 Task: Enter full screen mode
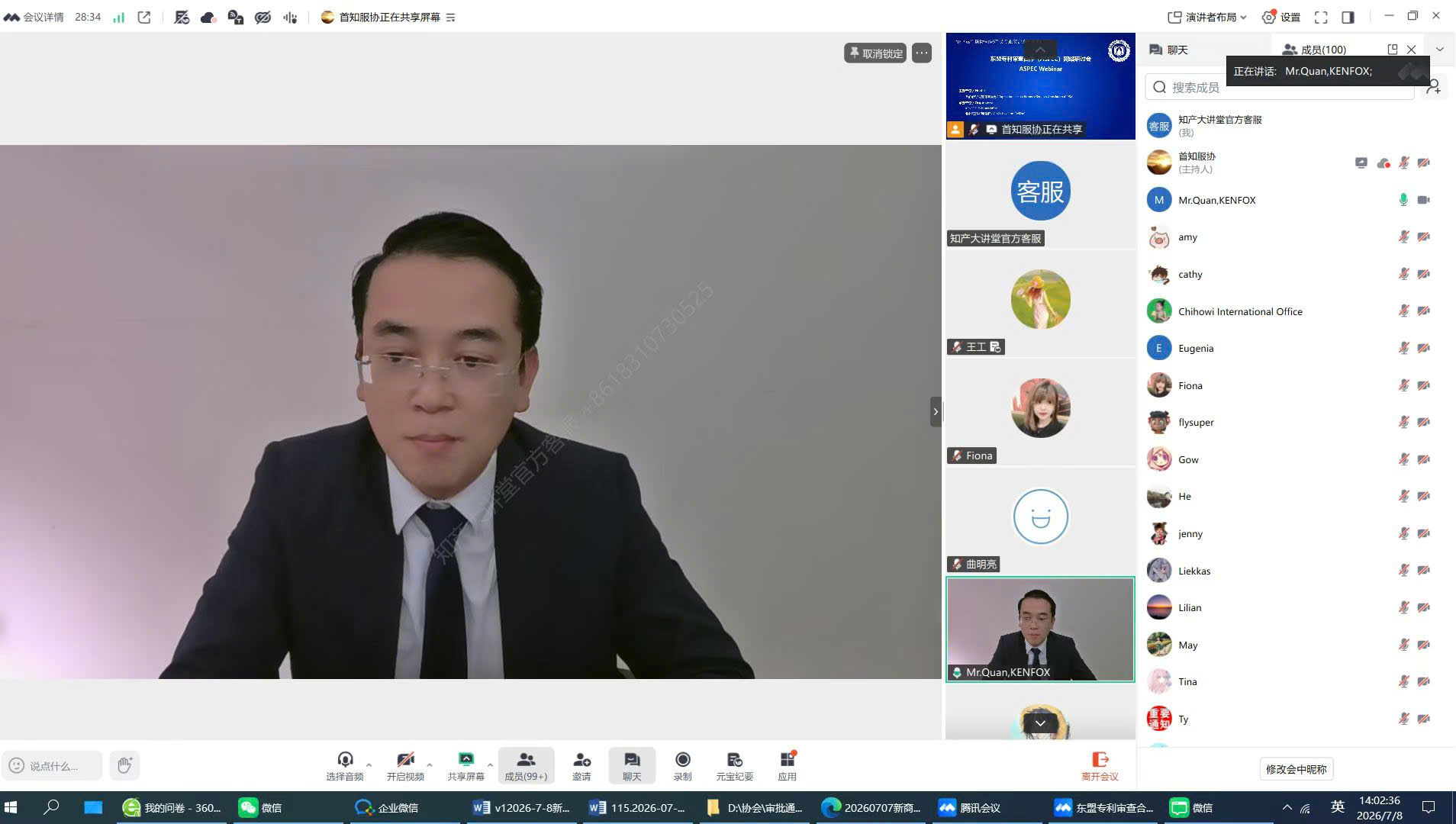pos(1321,17)
